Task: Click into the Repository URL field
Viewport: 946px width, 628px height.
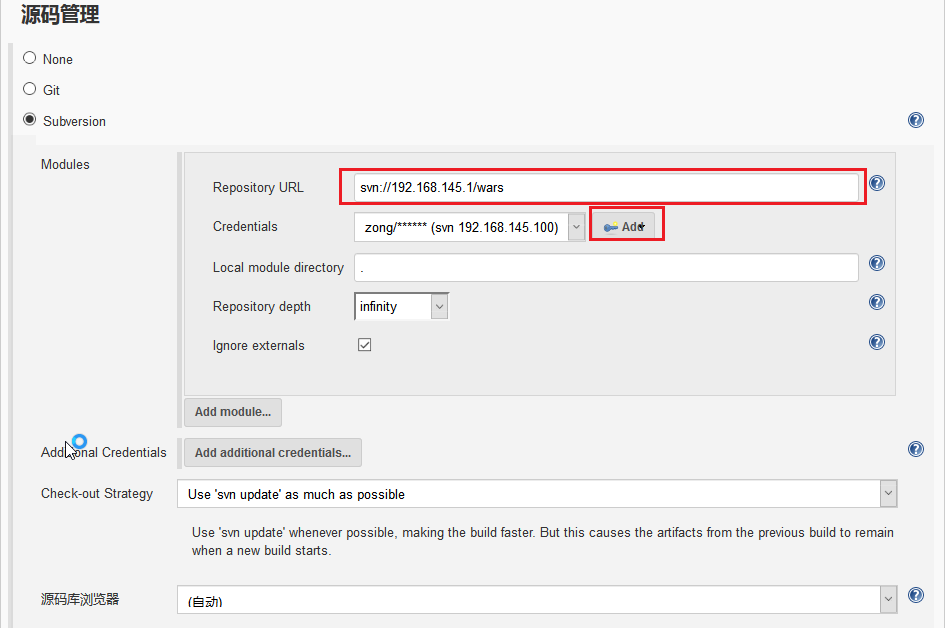Action: [x=606, y=188]
